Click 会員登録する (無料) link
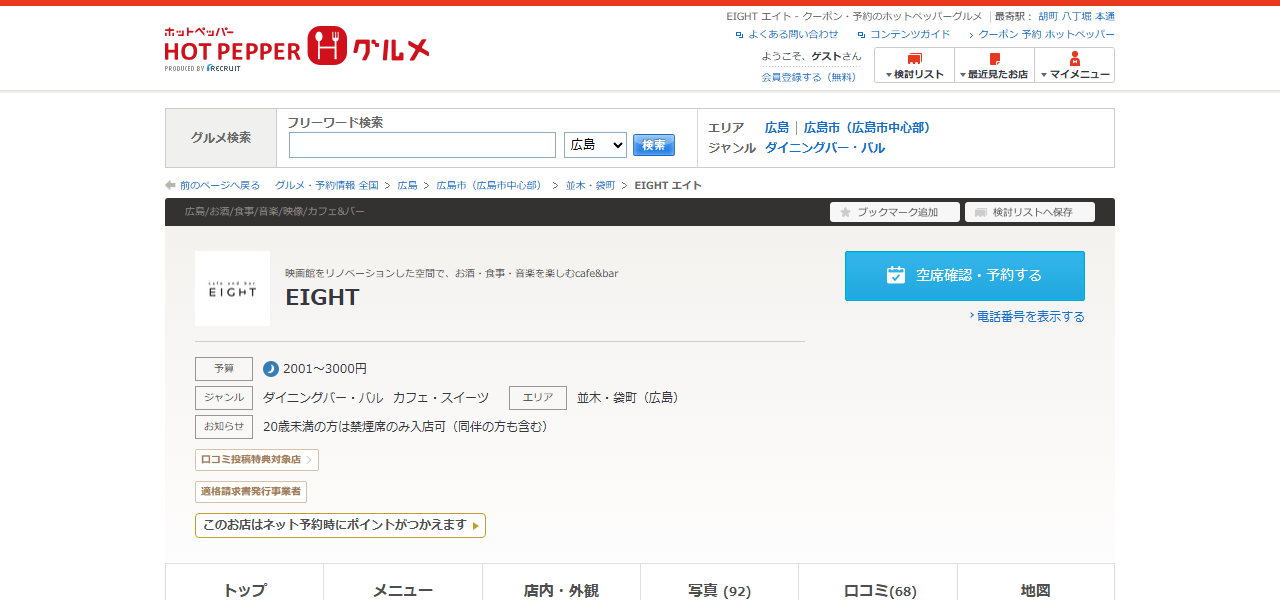The height and width of the screenshot is (600, 1280). point(809,77)
